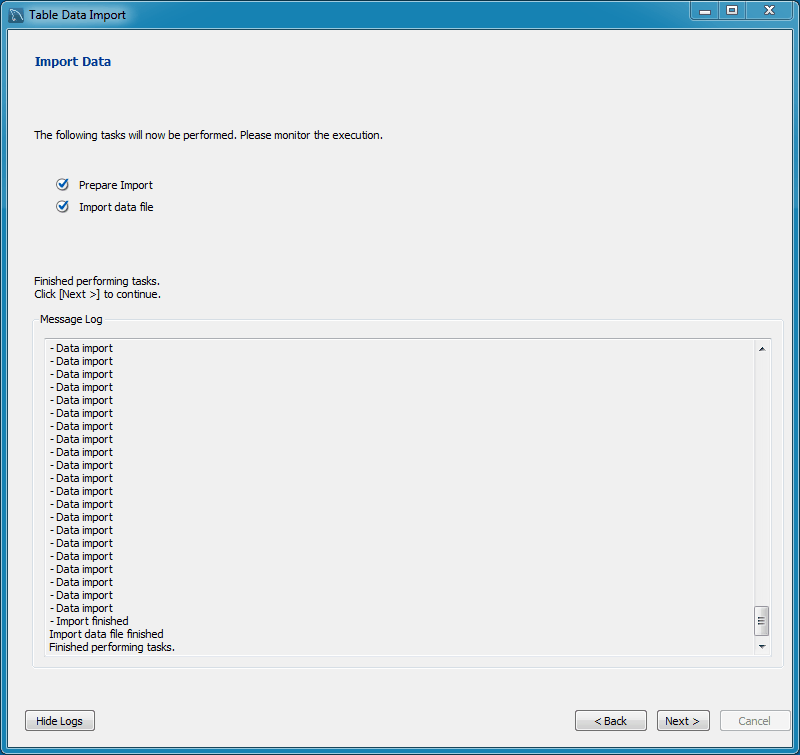Proceed with the Next button
The image size is (800, 755).
click(683, 720)
